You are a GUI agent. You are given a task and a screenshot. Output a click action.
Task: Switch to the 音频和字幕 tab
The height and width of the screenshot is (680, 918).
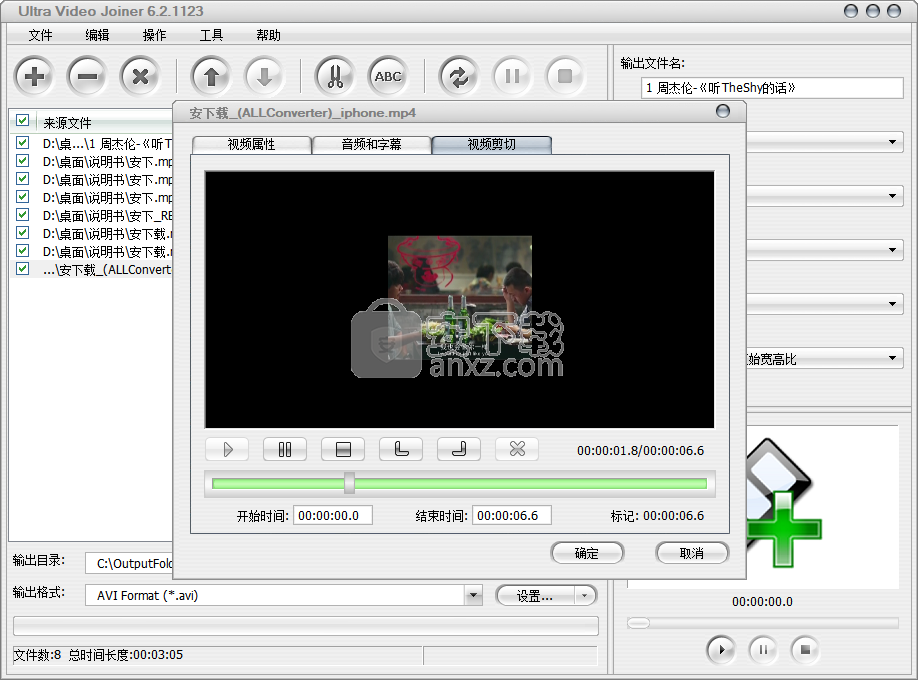371,144
